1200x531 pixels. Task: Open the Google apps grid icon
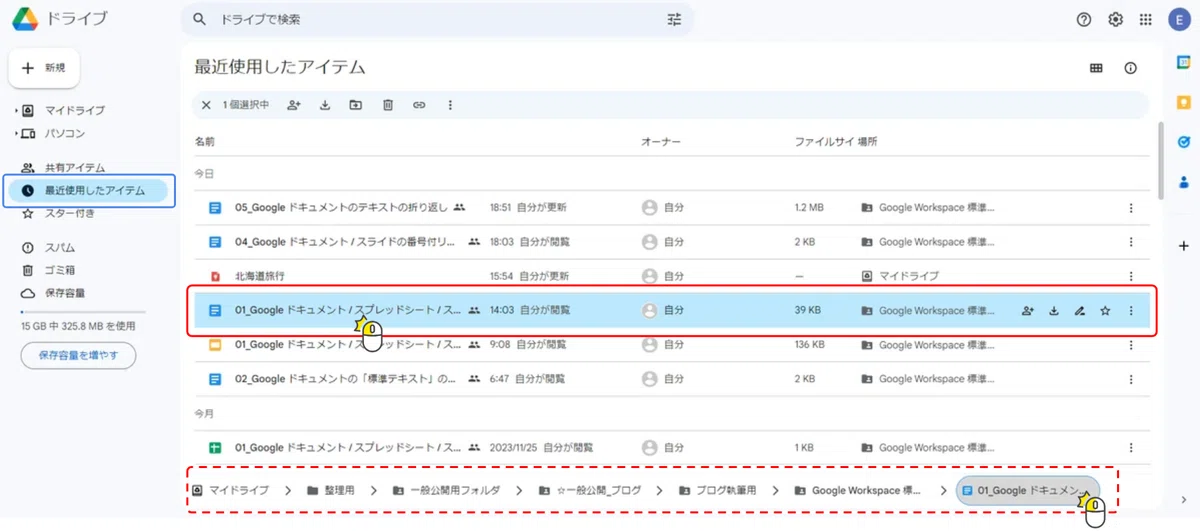(1146, 19)
